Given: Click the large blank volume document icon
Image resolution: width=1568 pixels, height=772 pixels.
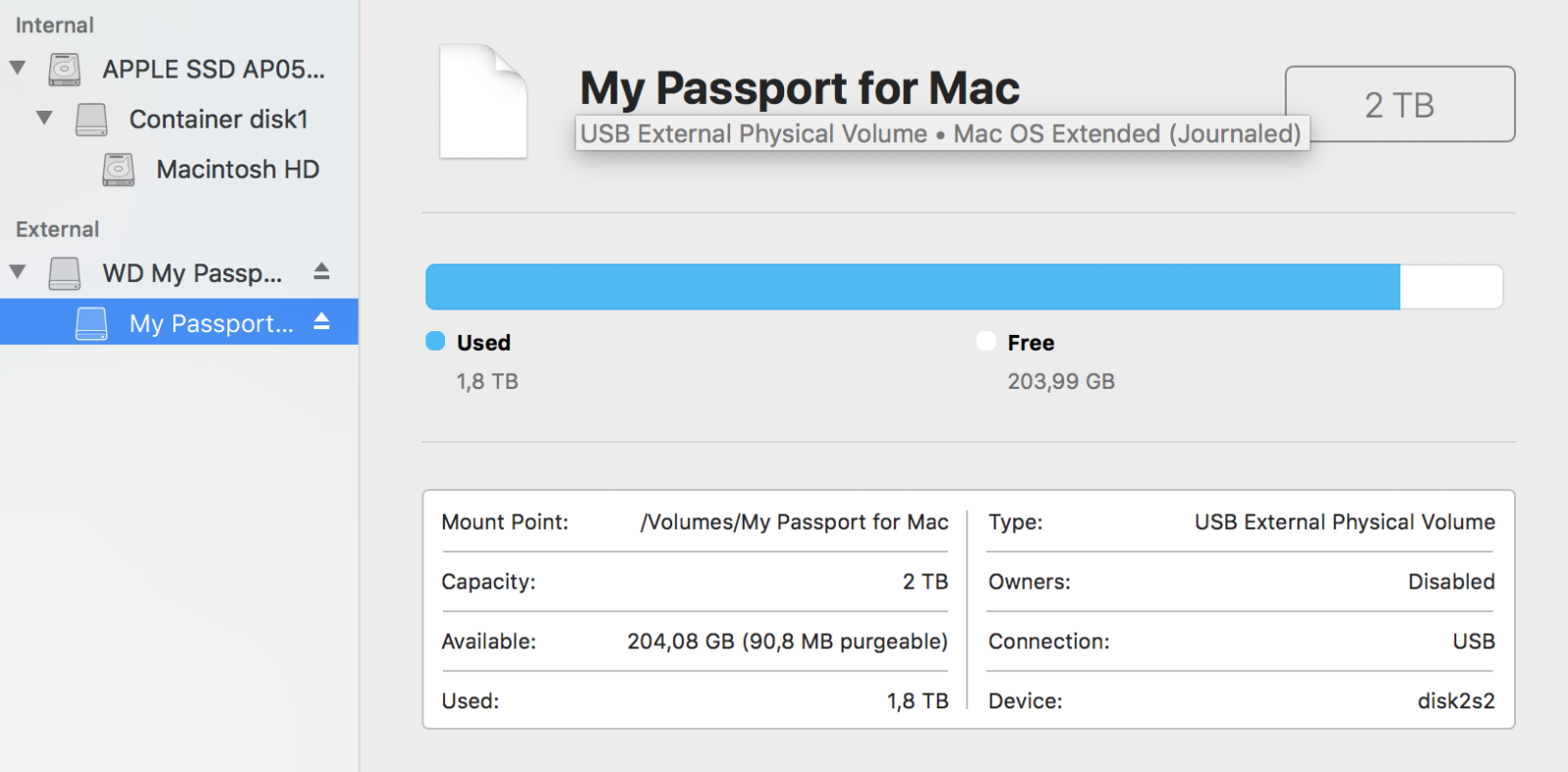Looking at the screenshot, I should (483, 101).
